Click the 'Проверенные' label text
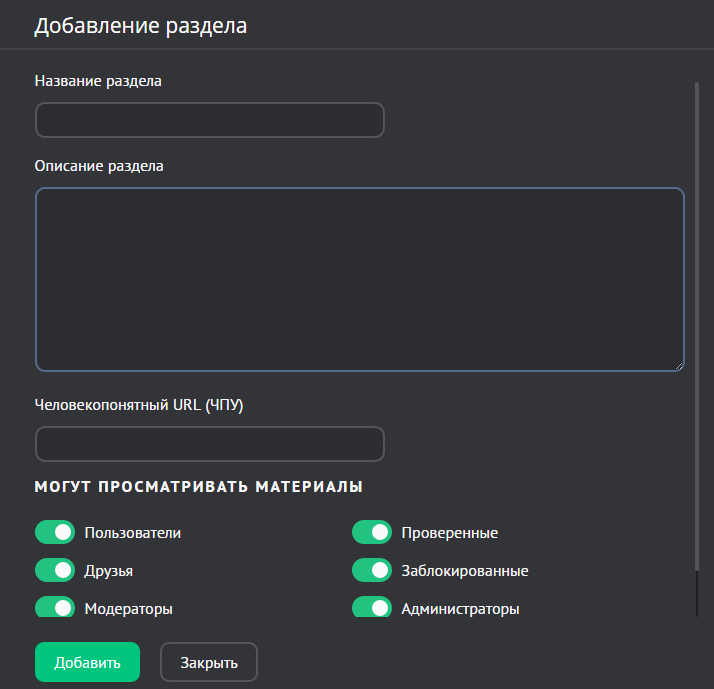This screenshot has height=689, width=714. [449, 533]
